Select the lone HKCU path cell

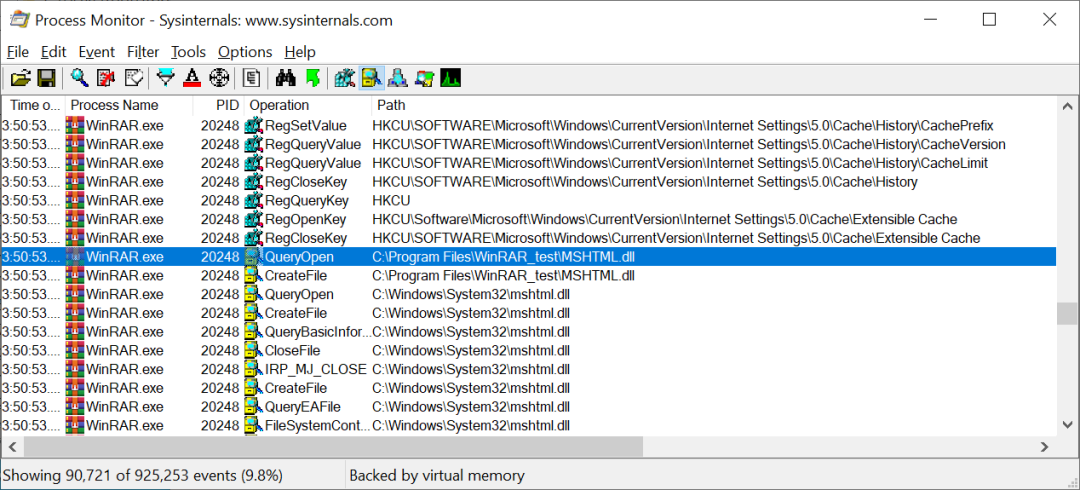click(x=391, y=201)
